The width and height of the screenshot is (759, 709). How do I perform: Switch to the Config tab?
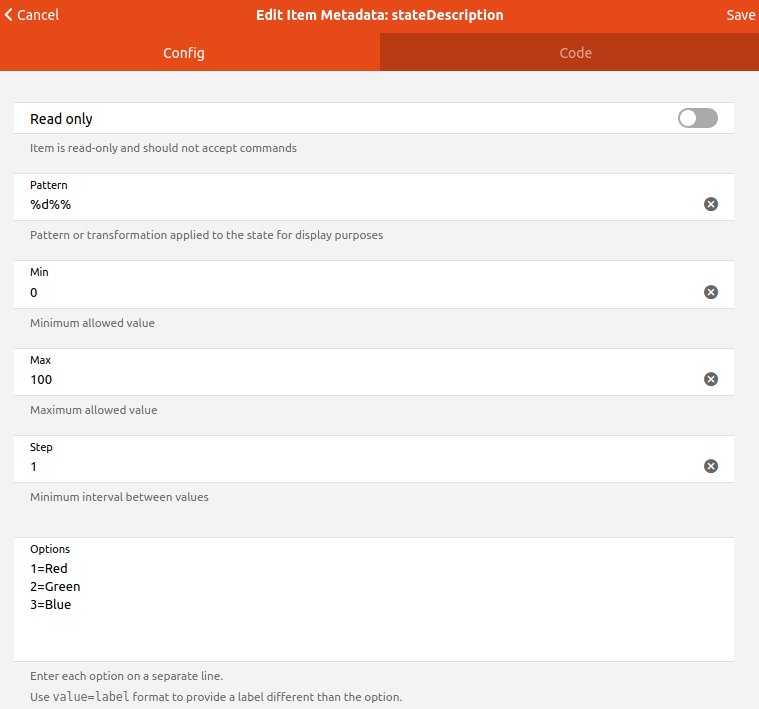[x=184, y=53]
